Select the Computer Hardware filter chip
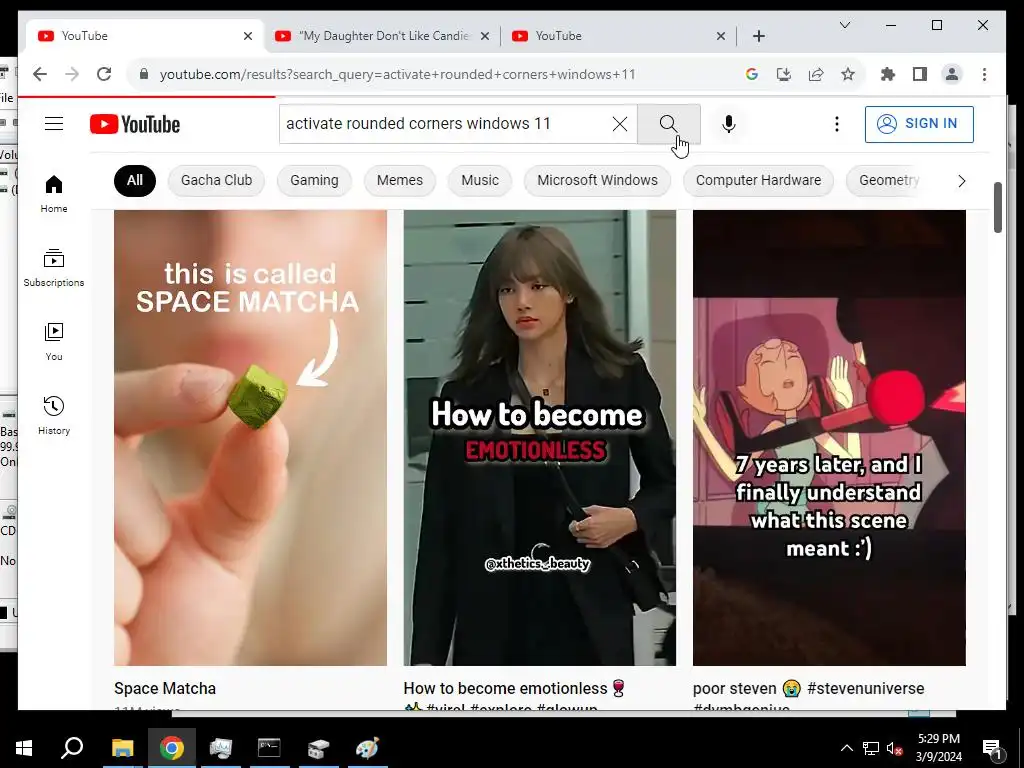The image size is (1024, 768). 758,180
